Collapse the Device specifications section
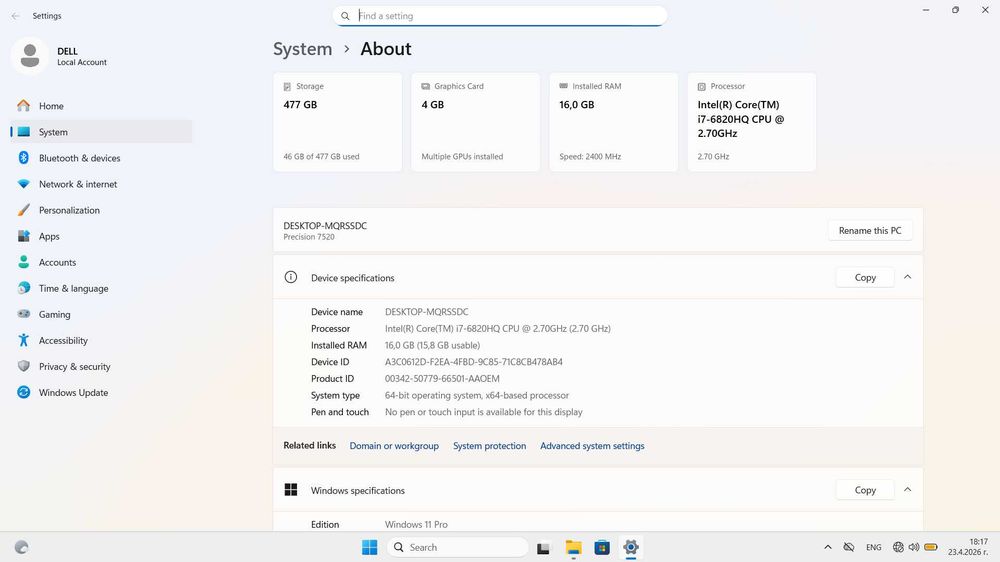1000x562 pixels. pyautogui.click(x=908, y=277)
